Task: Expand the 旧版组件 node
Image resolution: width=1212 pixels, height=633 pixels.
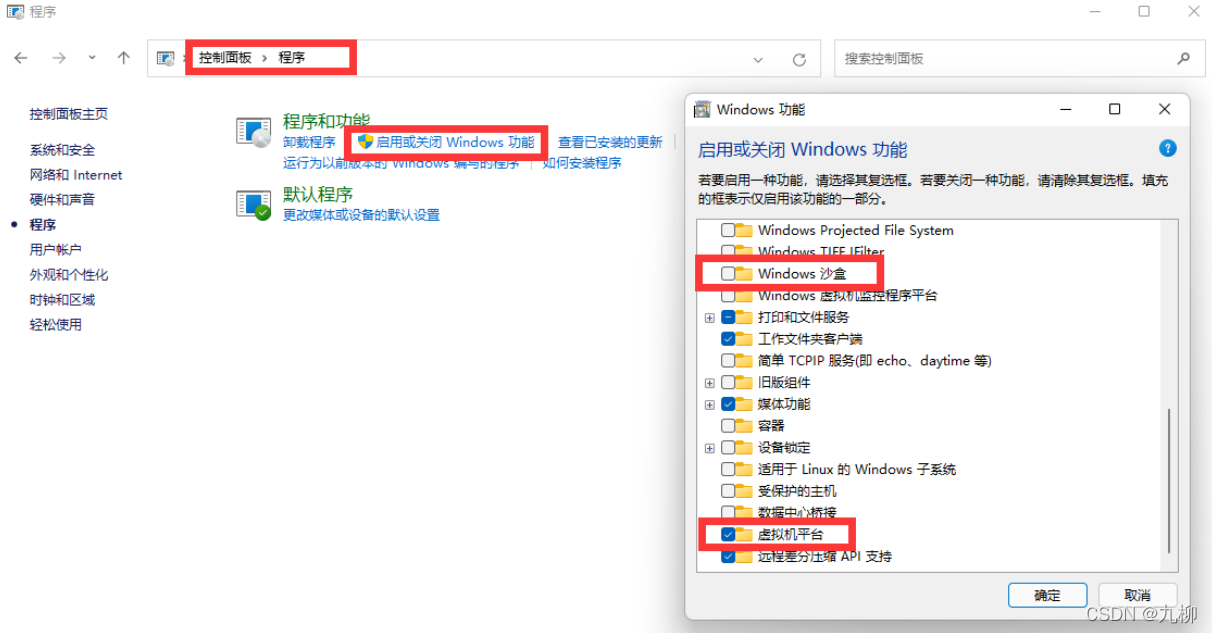Action: point(710,382)
